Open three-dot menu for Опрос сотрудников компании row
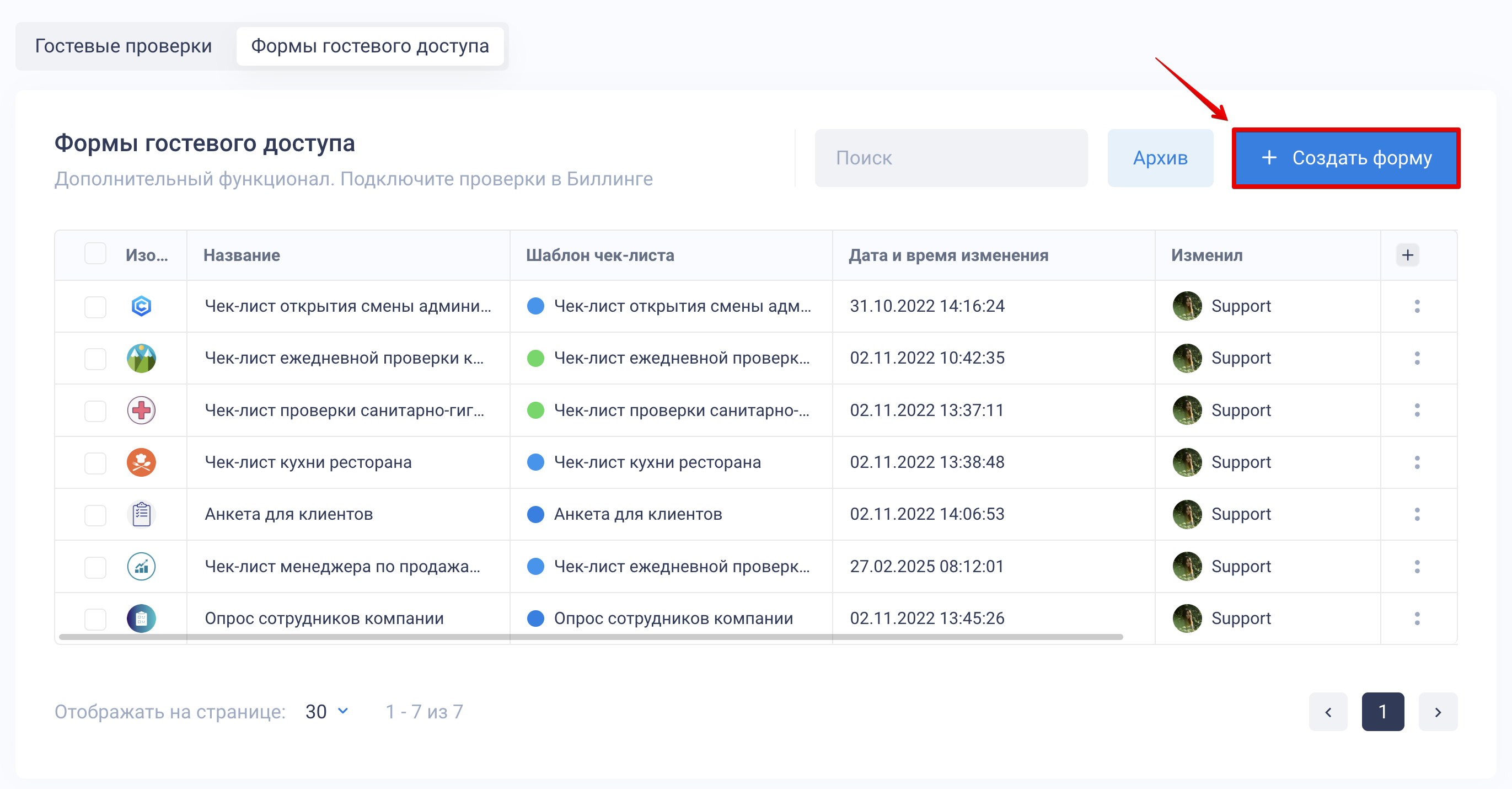 click(x=1416, y=618)
